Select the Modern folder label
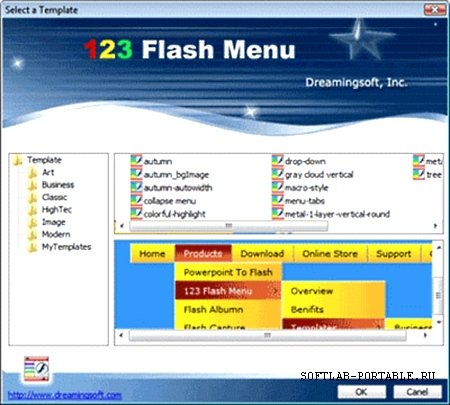 click(x=56, y=234)
